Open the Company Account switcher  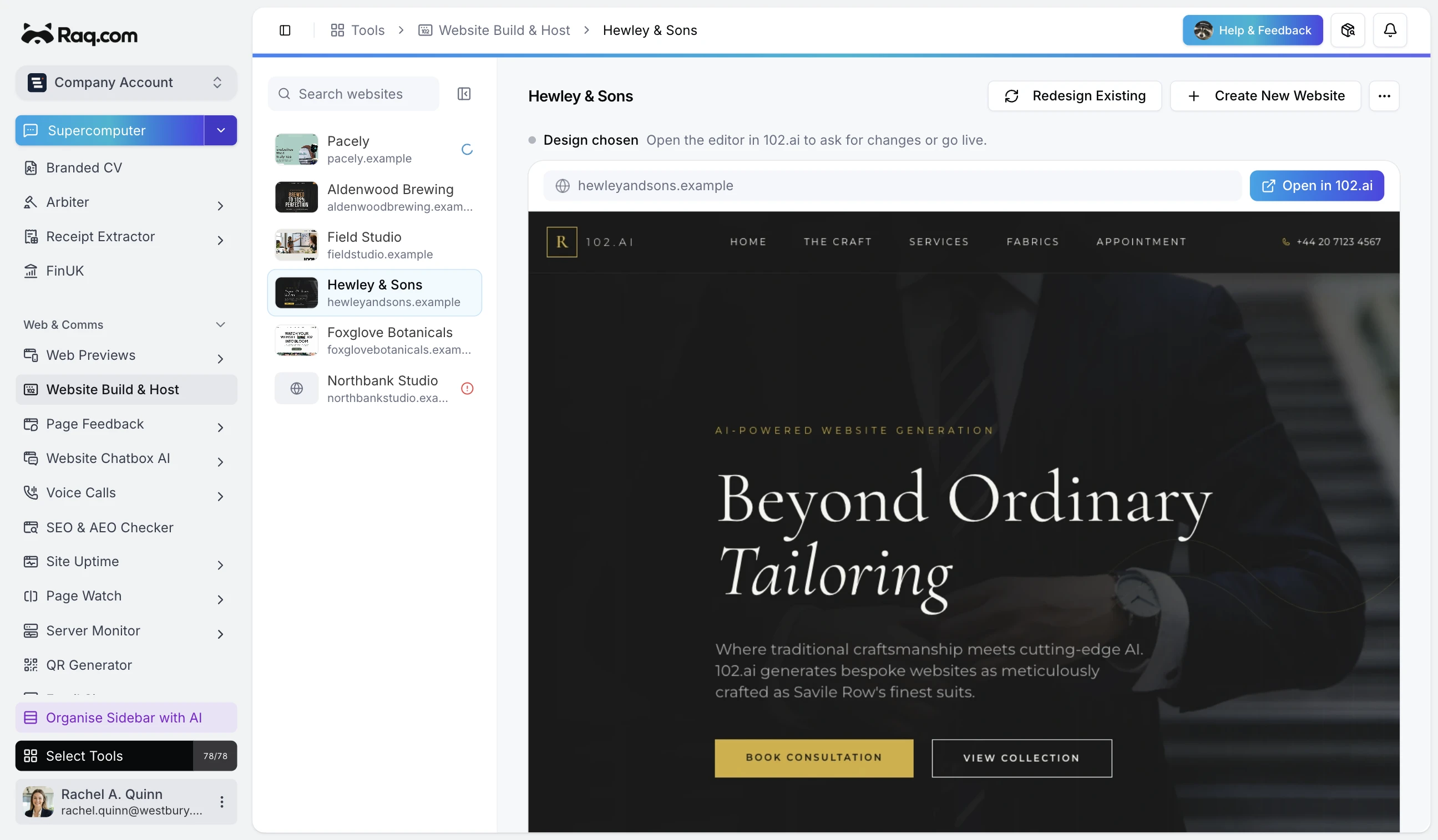(126, 83)
